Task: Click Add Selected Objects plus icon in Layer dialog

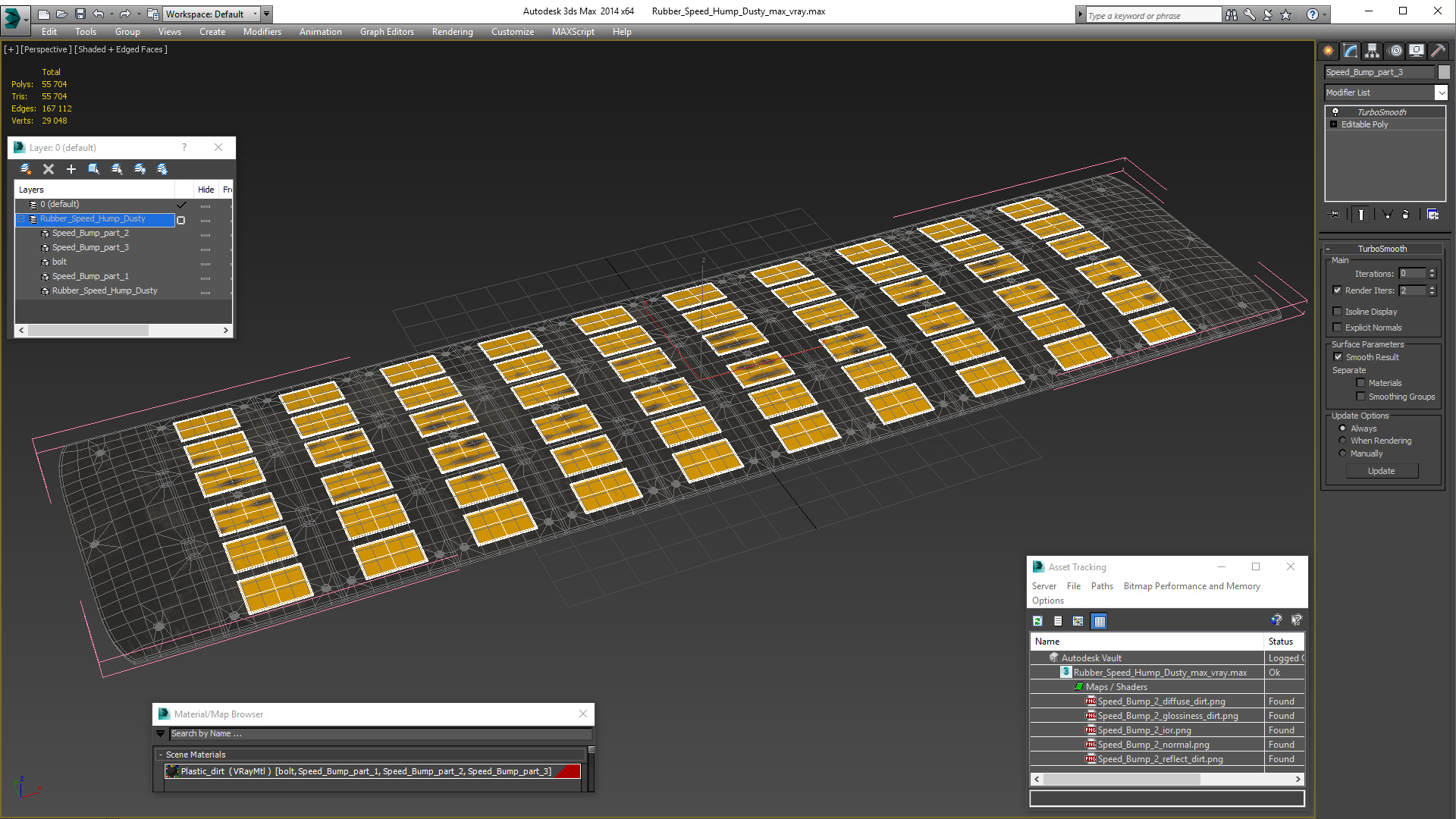Action: click(x=71, y=169)
